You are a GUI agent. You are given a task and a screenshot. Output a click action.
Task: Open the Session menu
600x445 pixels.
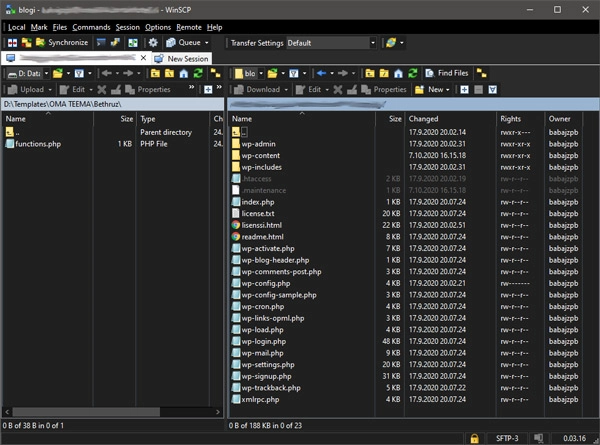[127, 27]
